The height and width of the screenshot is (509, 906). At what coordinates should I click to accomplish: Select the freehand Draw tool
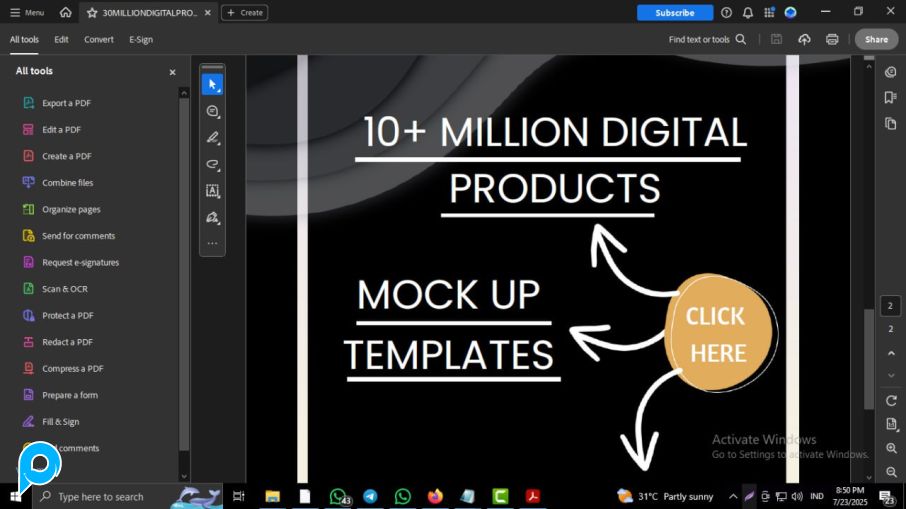coord(212,164)
